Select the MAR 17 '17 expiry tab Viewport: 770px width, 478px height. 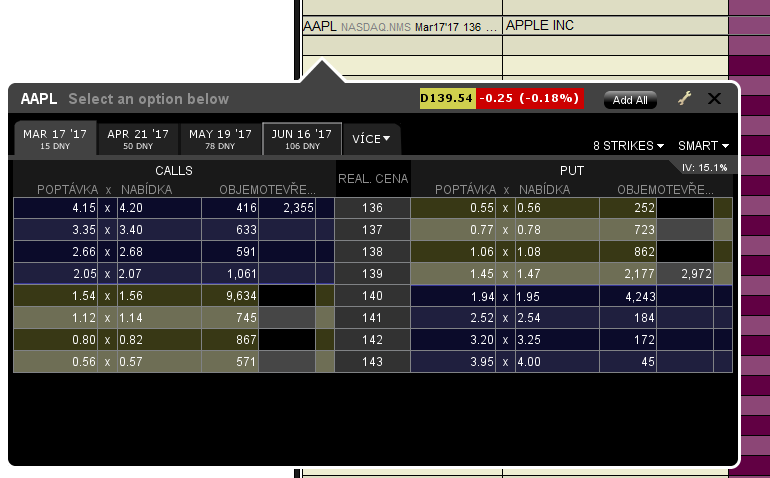click(55, 139)
